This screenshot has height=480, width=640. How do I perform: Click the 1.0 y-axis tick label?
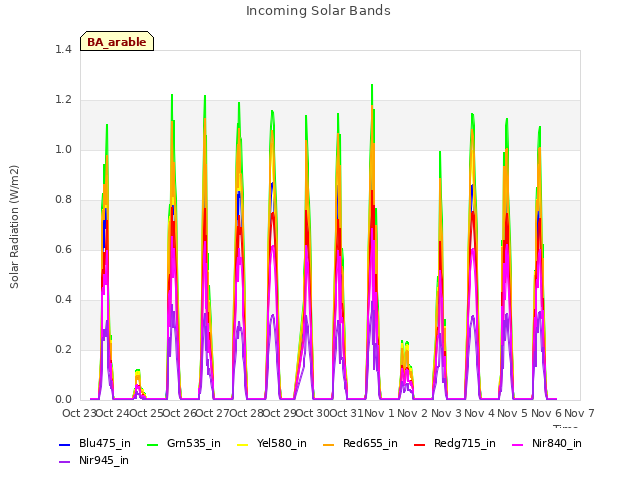point(63,149)
